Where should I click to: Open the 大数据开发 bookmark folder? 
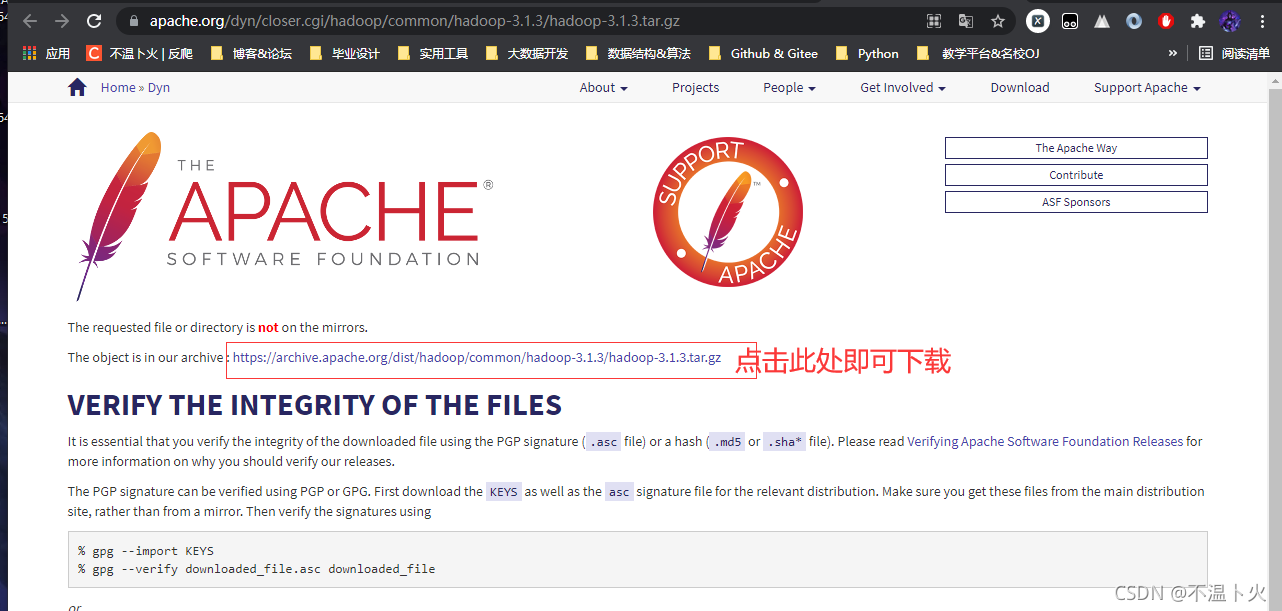pos(526,54)
